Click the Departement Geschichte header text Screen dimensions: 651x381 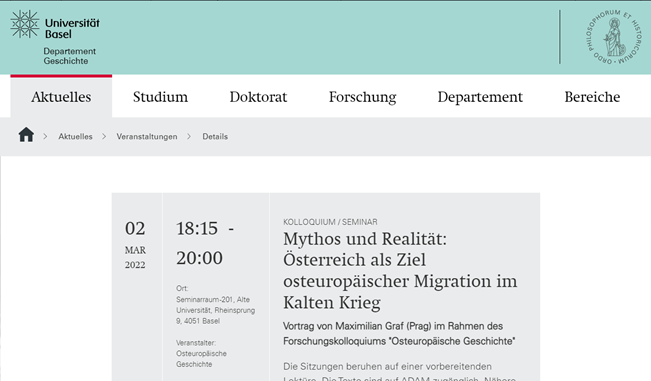pos(70,56)
